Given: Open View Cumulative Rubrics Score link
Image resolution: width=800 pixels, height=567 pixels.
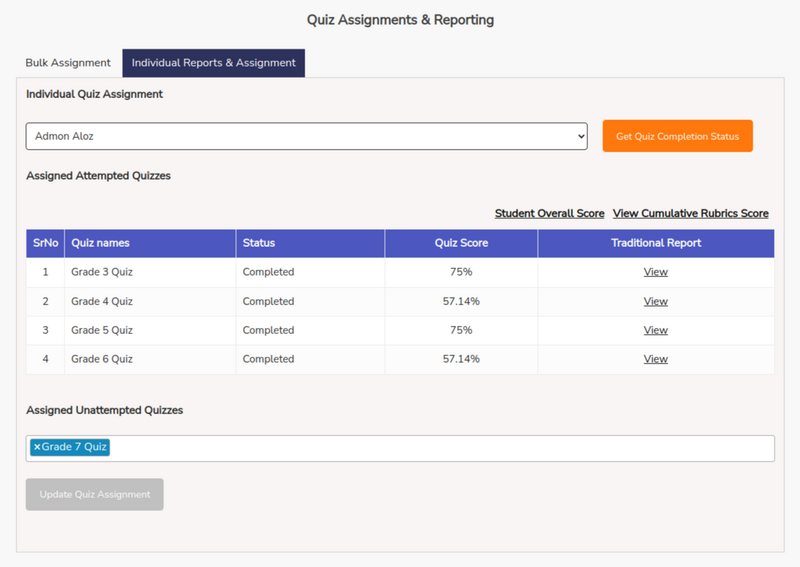Looking at the screenshot, I should (x=690, y=213).
